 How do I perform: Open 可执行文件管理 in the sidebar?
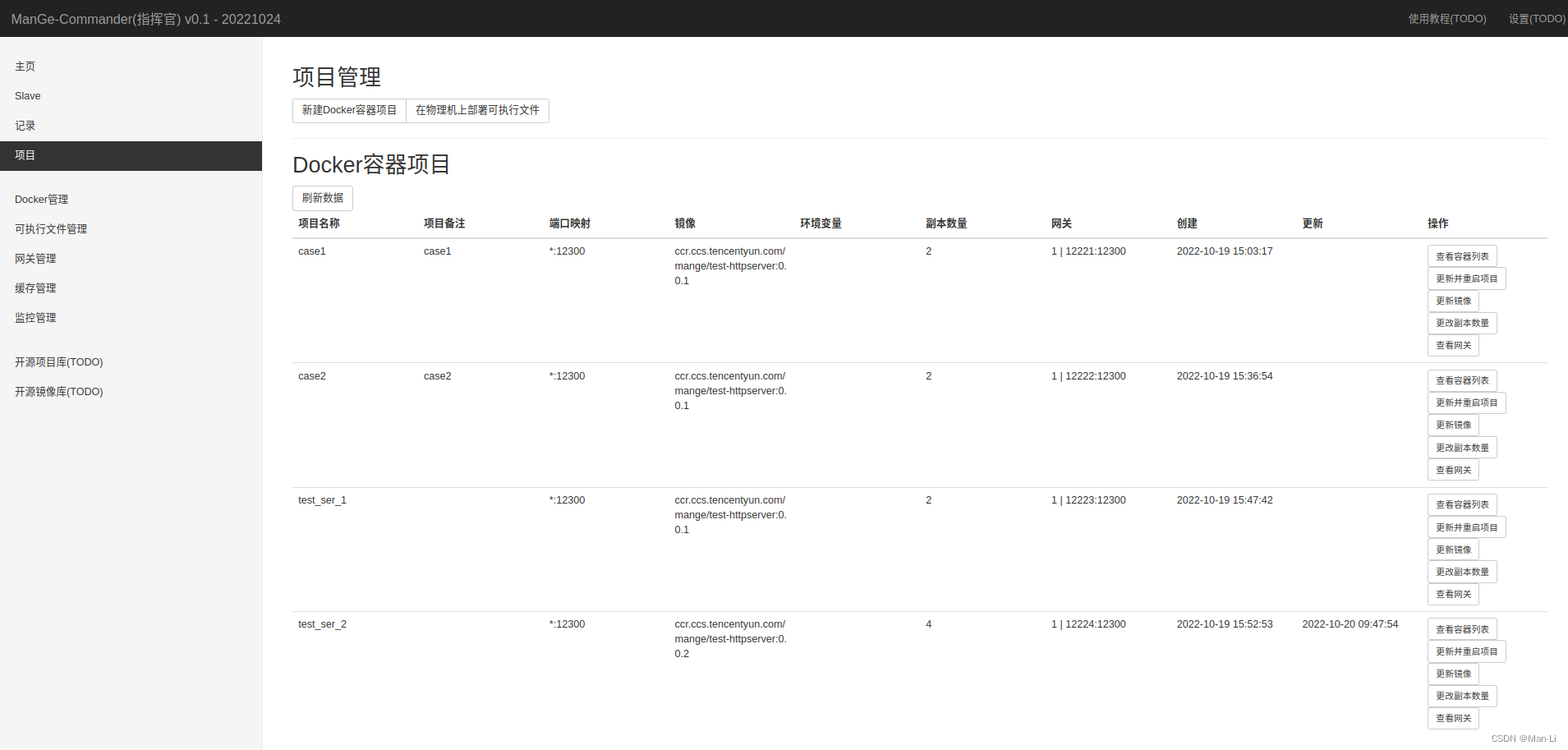(131, 229)
